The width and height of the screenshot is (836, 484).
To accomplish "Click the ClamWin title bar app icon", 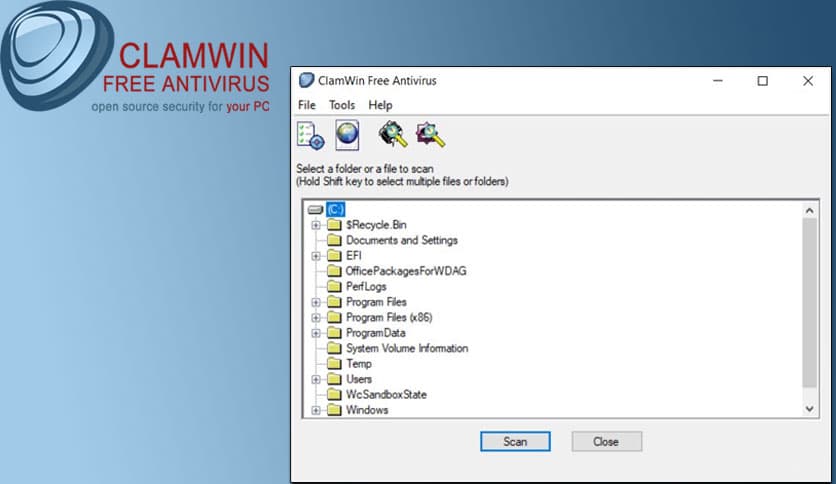I will (x=306, y=80).
